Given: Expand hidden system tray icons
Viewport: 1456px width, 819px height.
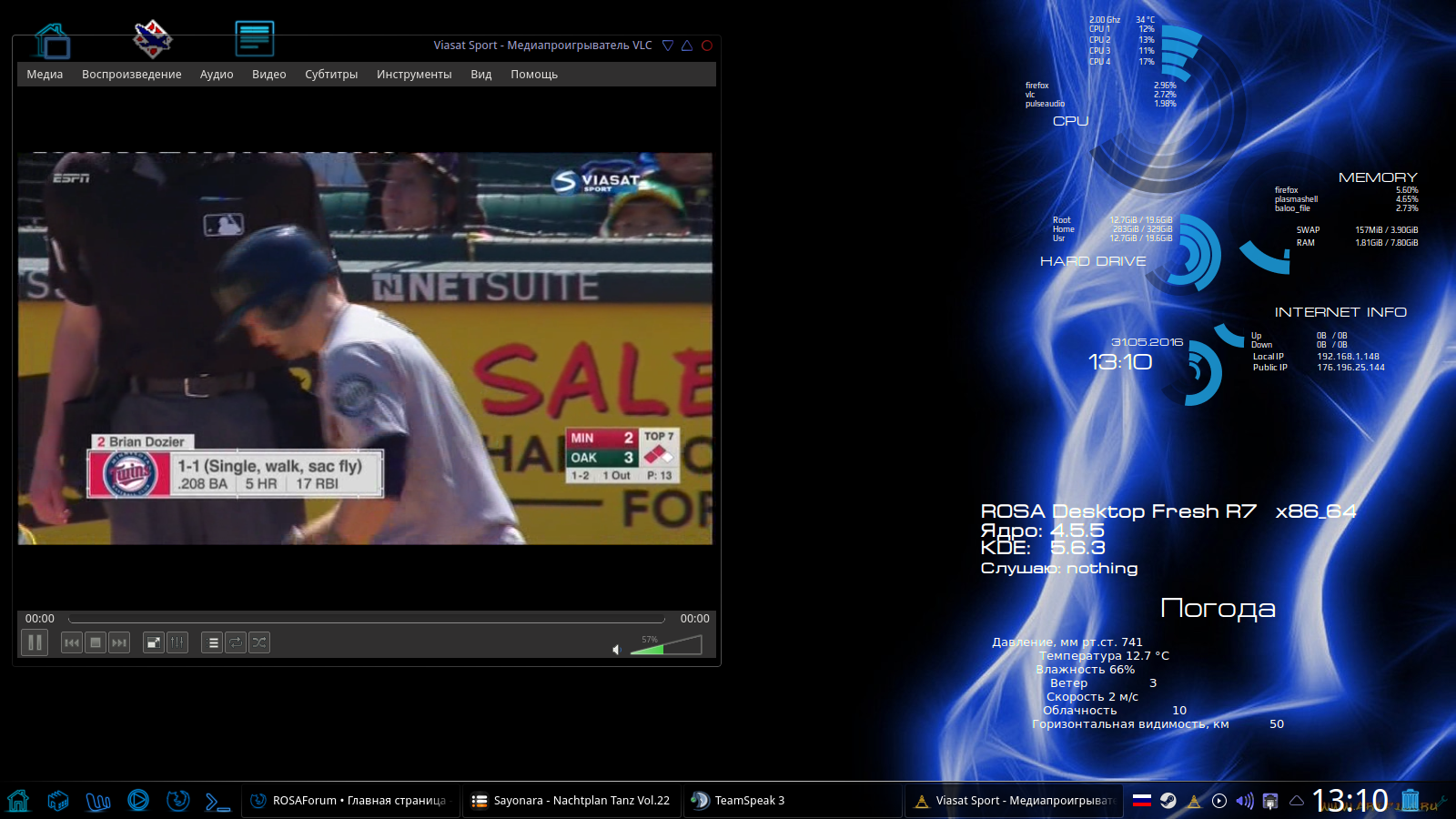Looking at the screenshot, I should click(1297, 801).
